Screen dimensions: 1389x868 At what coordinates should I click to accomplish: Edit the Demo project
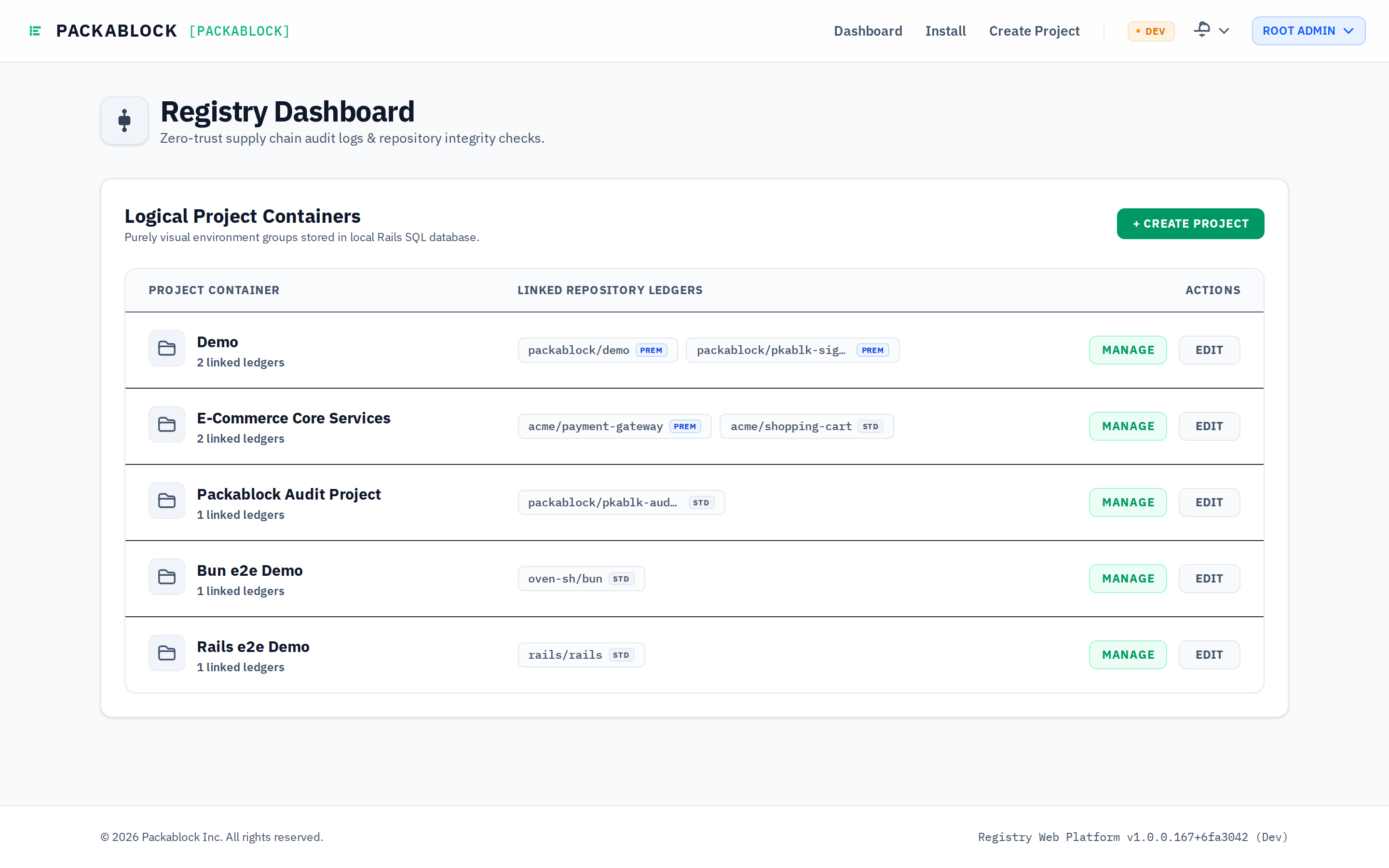point(1209,350)
